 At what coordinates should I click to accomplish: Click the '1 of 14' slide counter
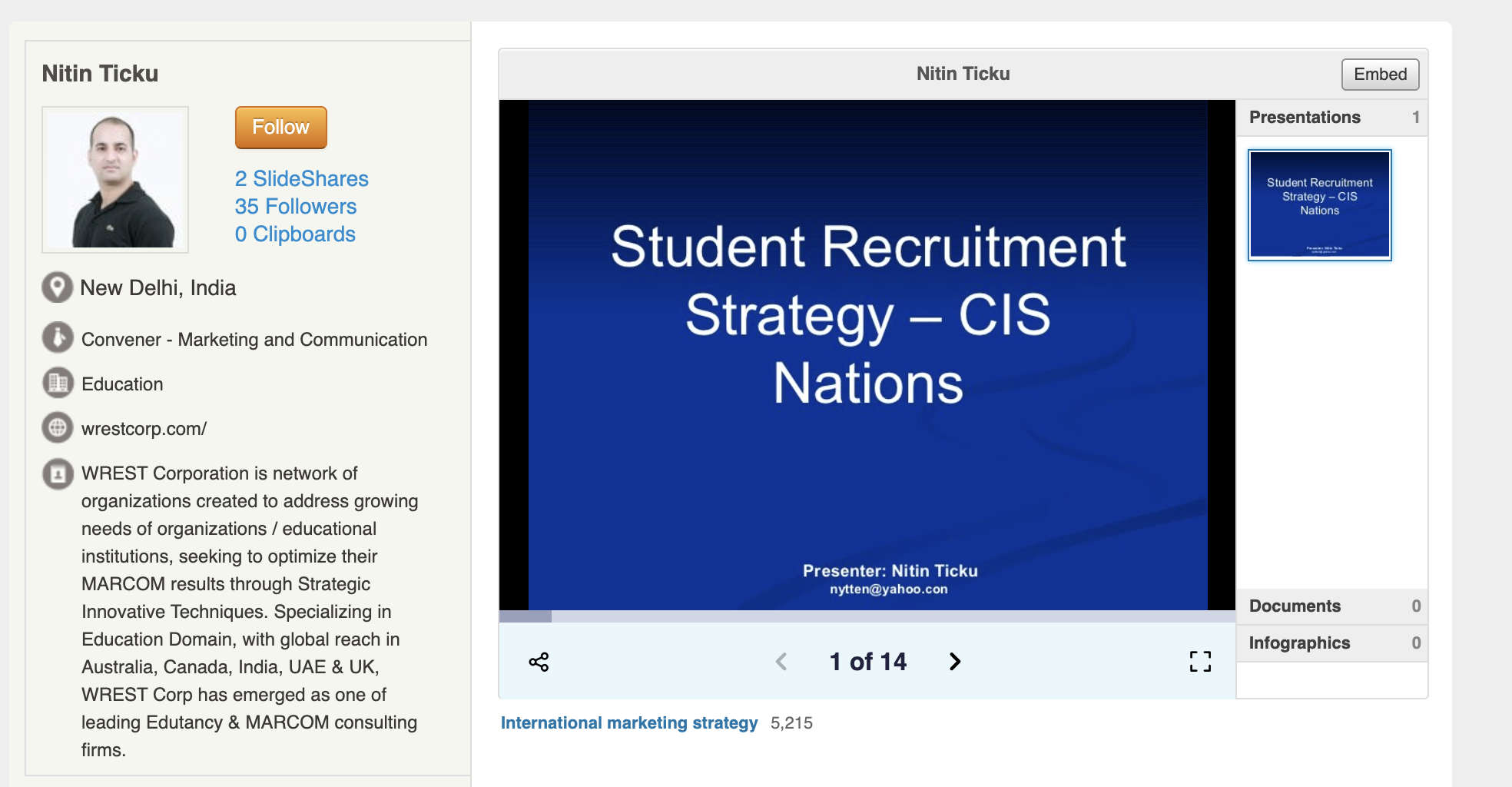click(868, 662)
